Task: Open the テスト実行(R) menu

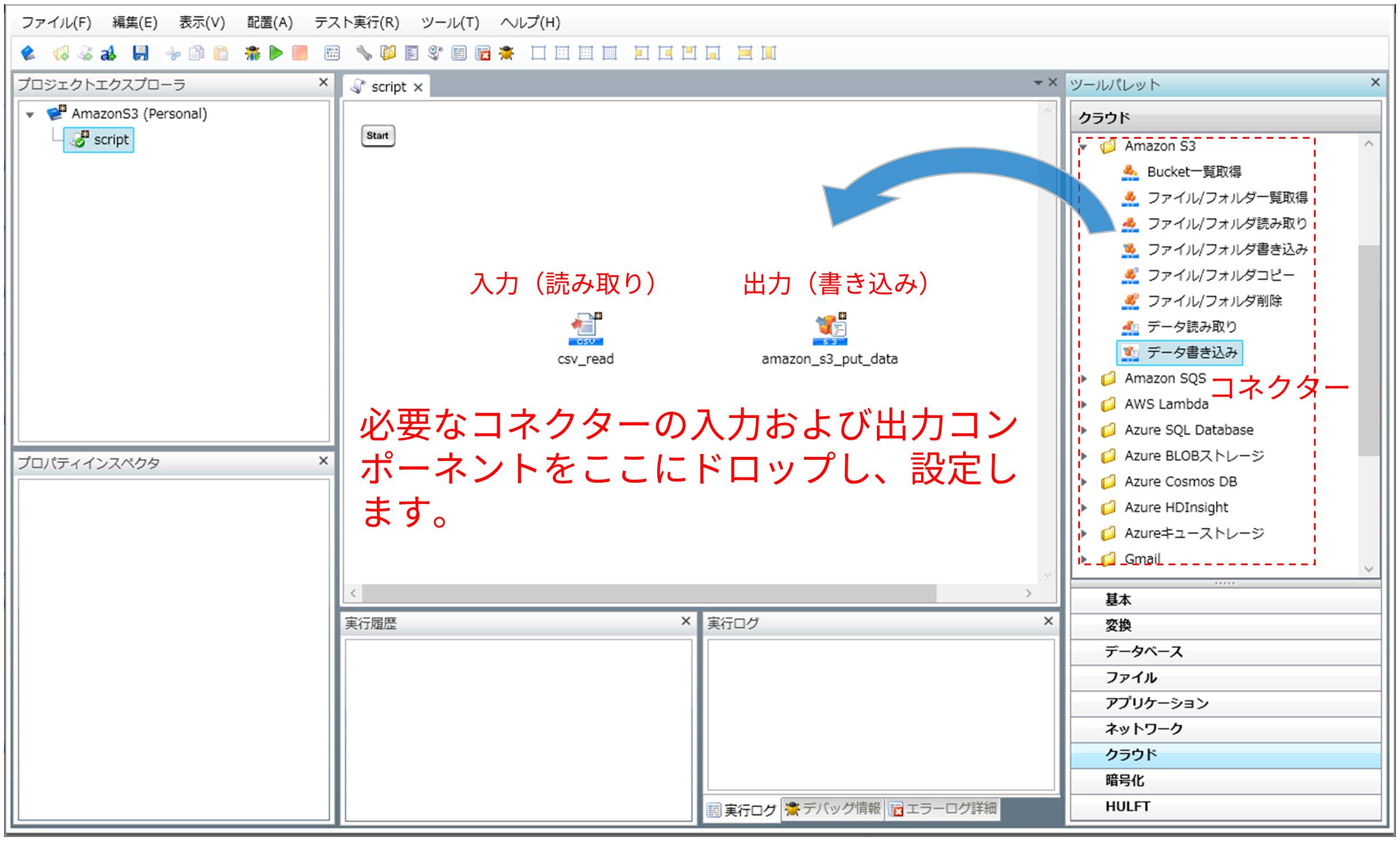Action: 356,22
